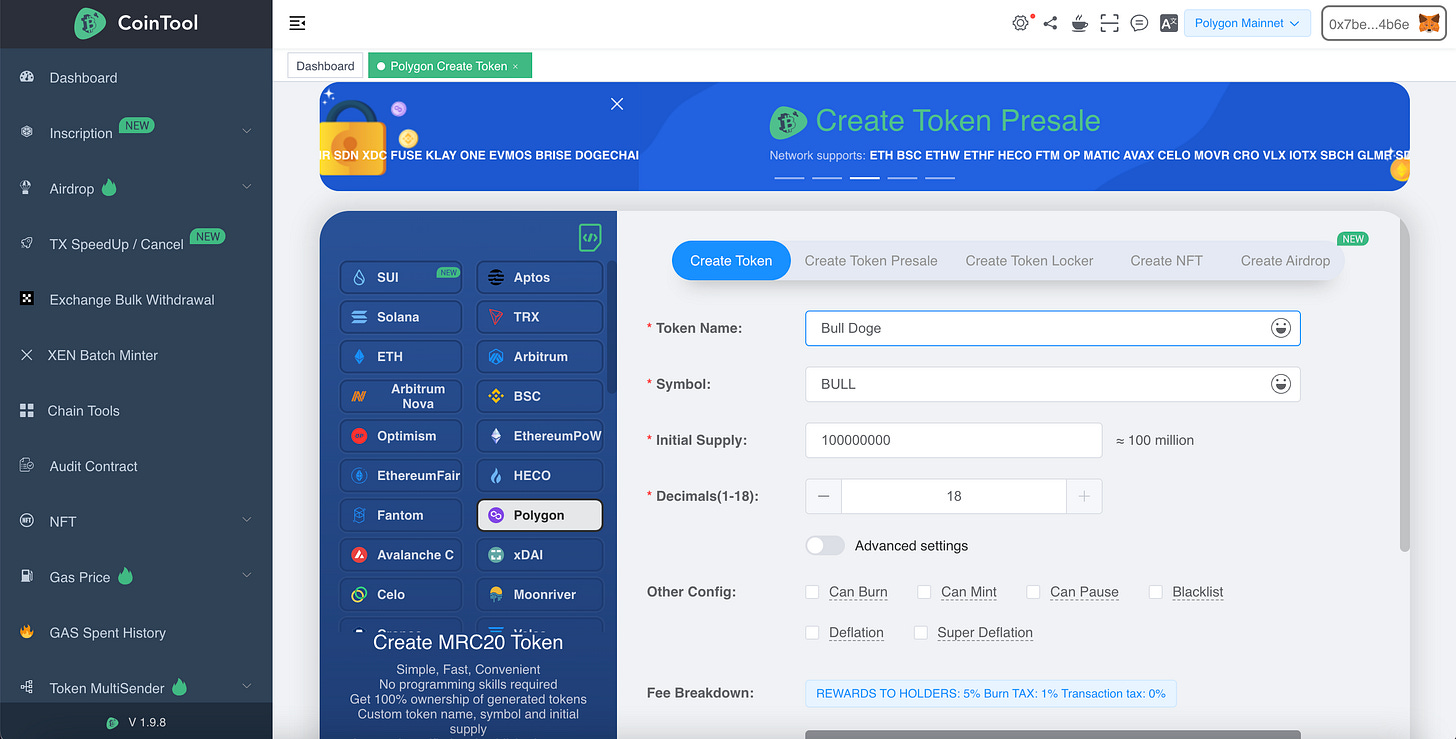
Task: Select the Aptos chain button
Action: (x=540, y=277)
